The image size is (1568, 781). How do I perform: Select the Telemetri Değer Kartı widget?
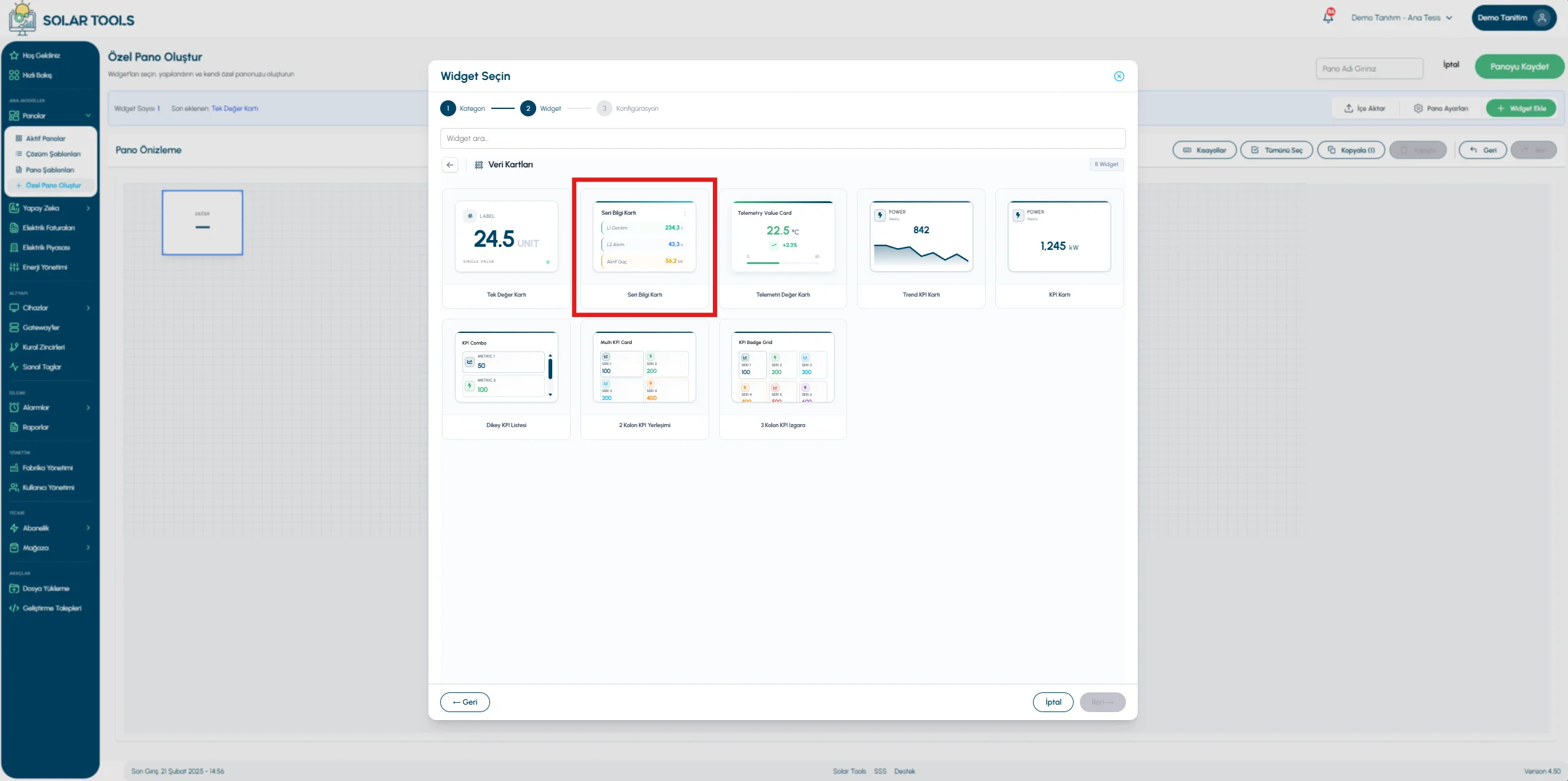pyautogui.click(x=782, y=249)
